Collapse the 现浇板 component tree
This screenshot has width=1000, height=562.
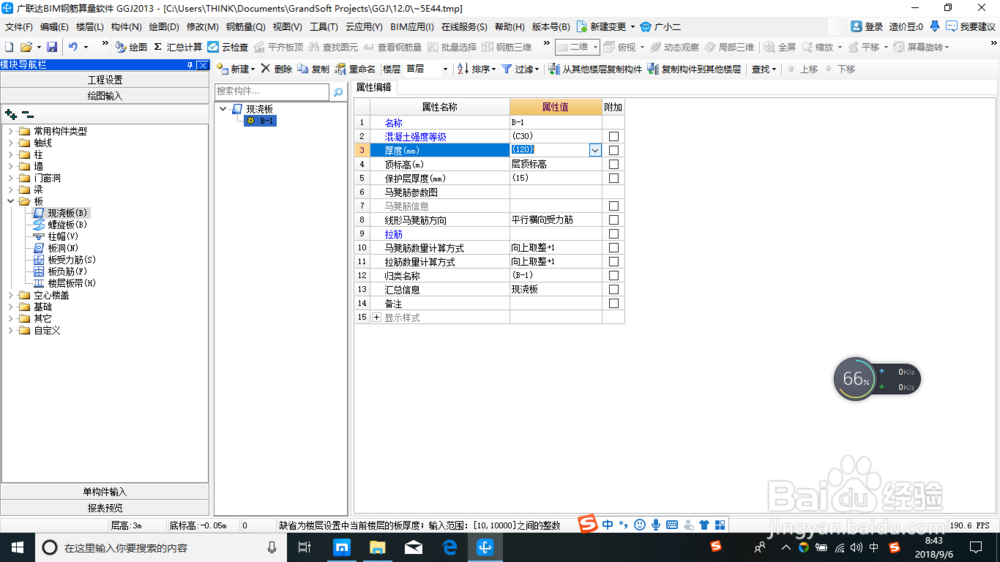pos(223,109)
